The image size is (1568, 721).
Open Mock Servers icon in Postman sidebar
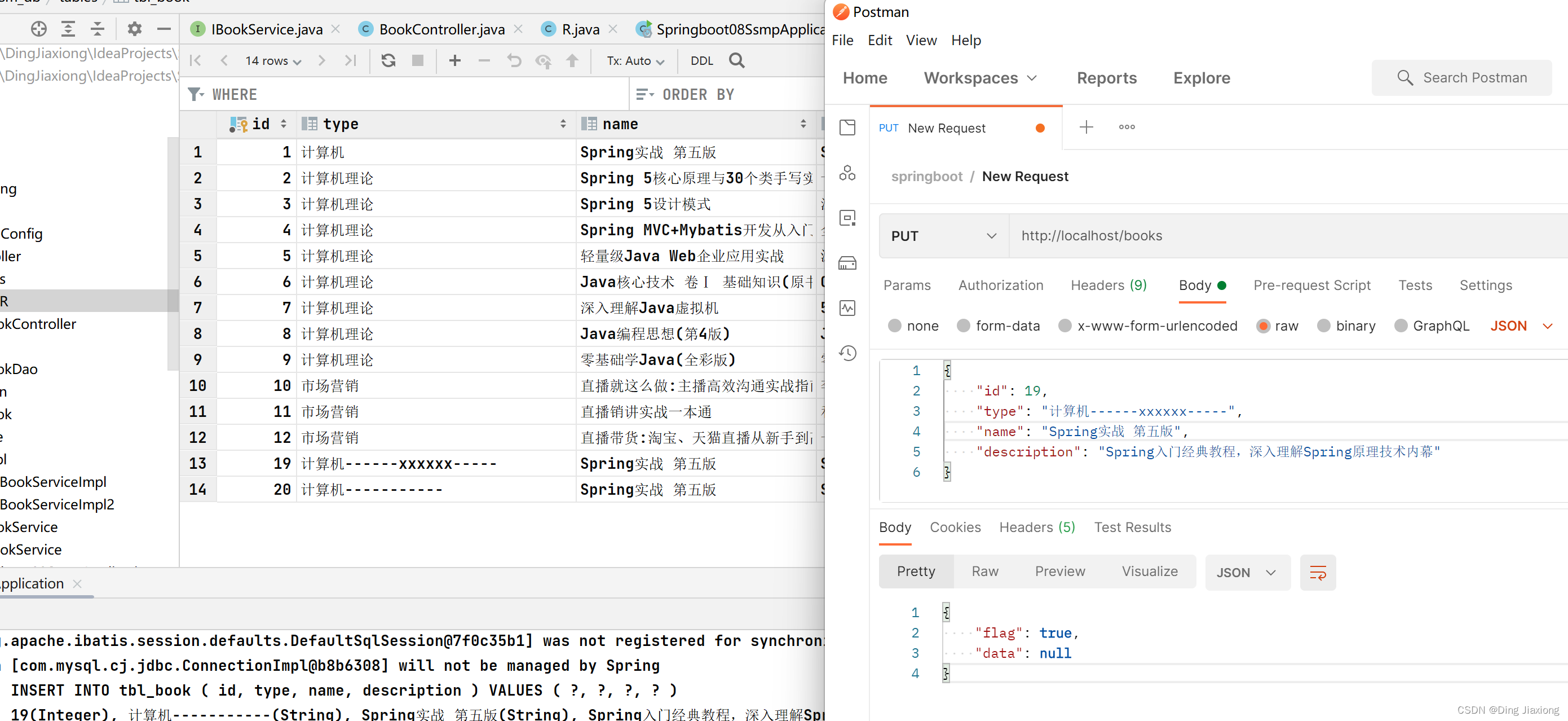[x=847, y=263]
